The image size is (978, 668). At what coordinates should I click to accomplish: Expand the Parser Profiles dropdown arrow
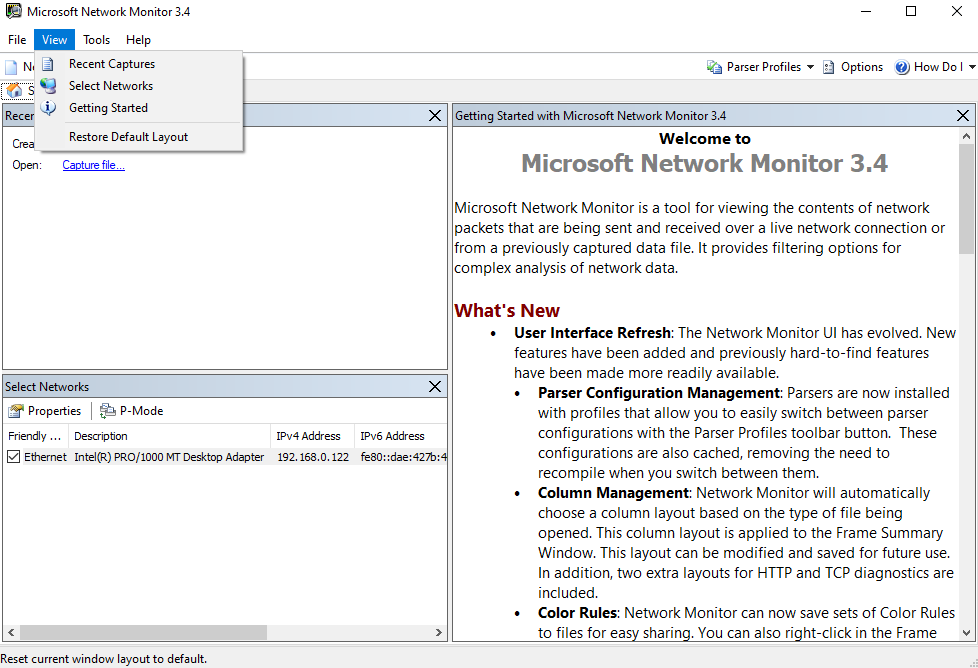(810, 67)
